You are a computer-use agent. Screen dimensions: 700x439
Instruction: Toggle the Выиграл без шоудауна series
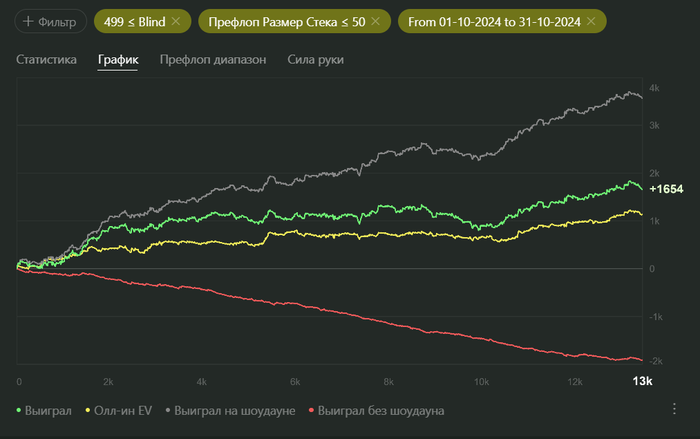[x=376, y=410]
